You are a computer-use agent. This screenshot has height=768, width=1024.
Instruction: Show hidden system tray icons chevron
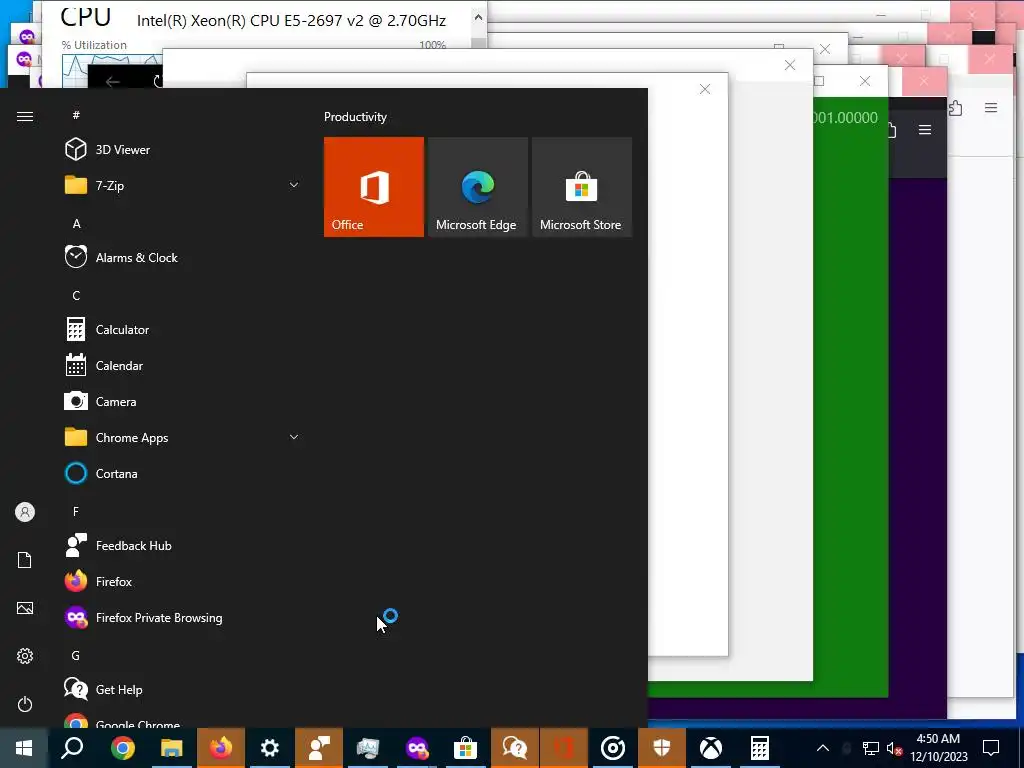pos(823,748)
